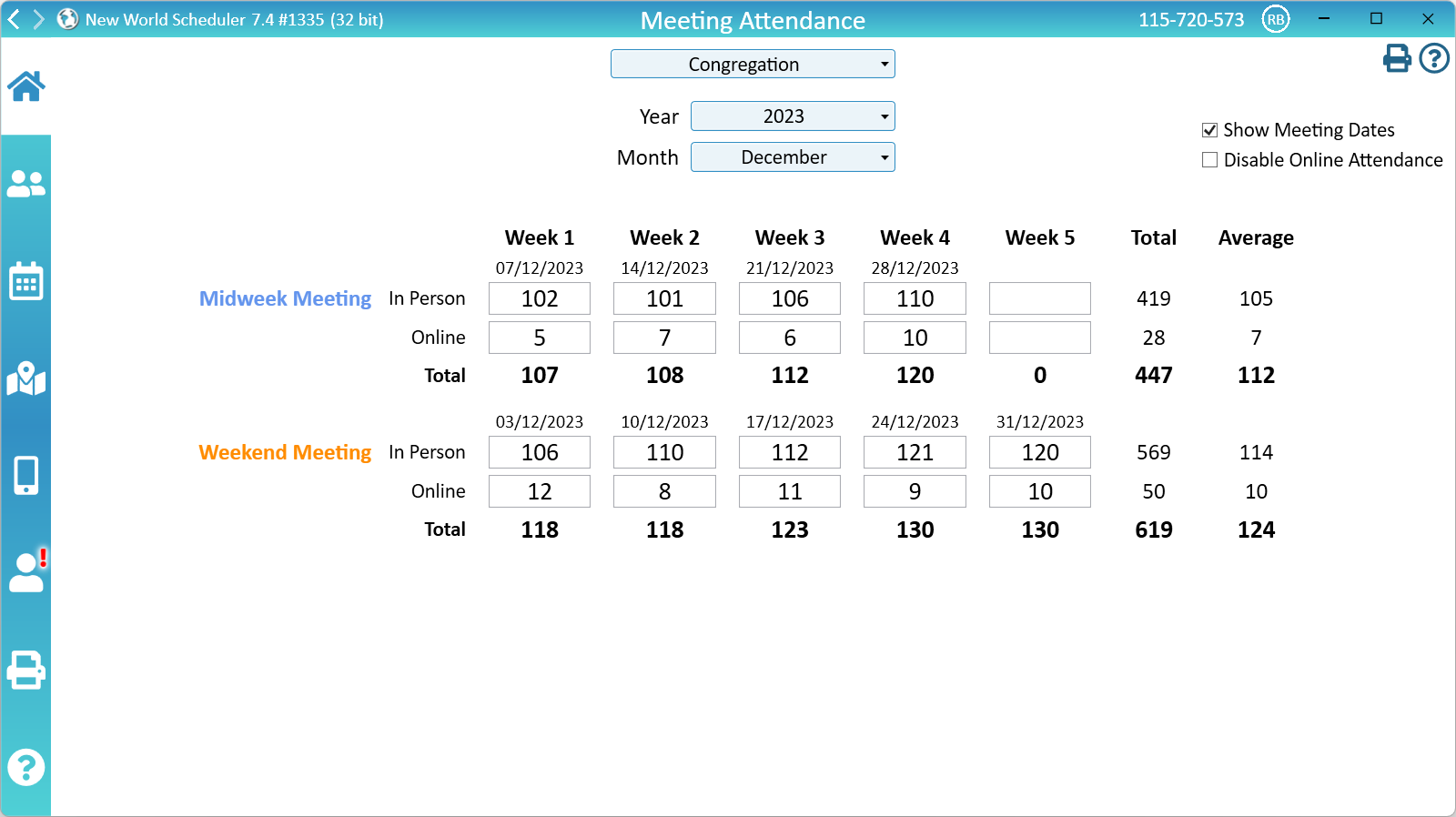Open the Persons sidebar icon
This screenshot has width=1456, height=817.
[25, 184]
